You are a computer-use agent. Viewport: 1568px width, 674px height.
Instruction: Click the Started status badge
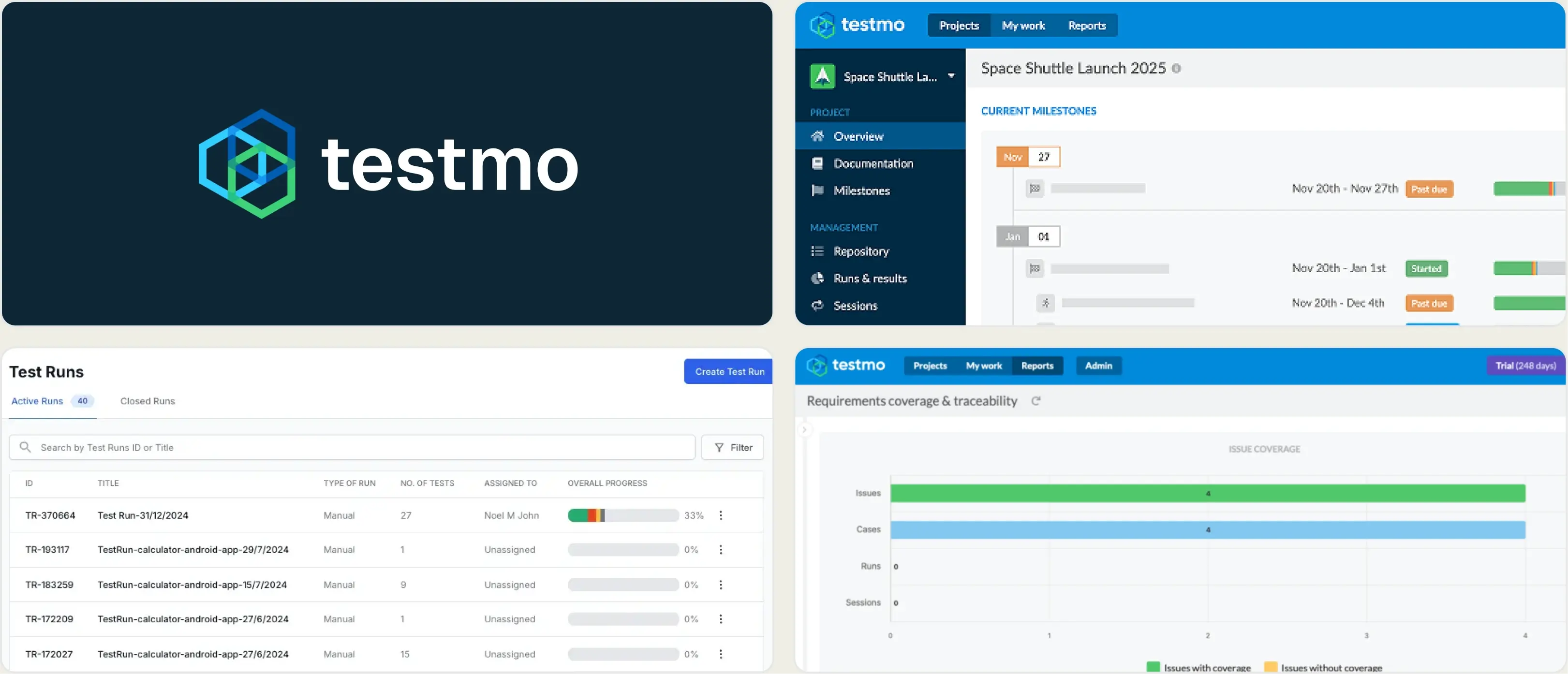pyautogui.click(x=1426, y=268)
